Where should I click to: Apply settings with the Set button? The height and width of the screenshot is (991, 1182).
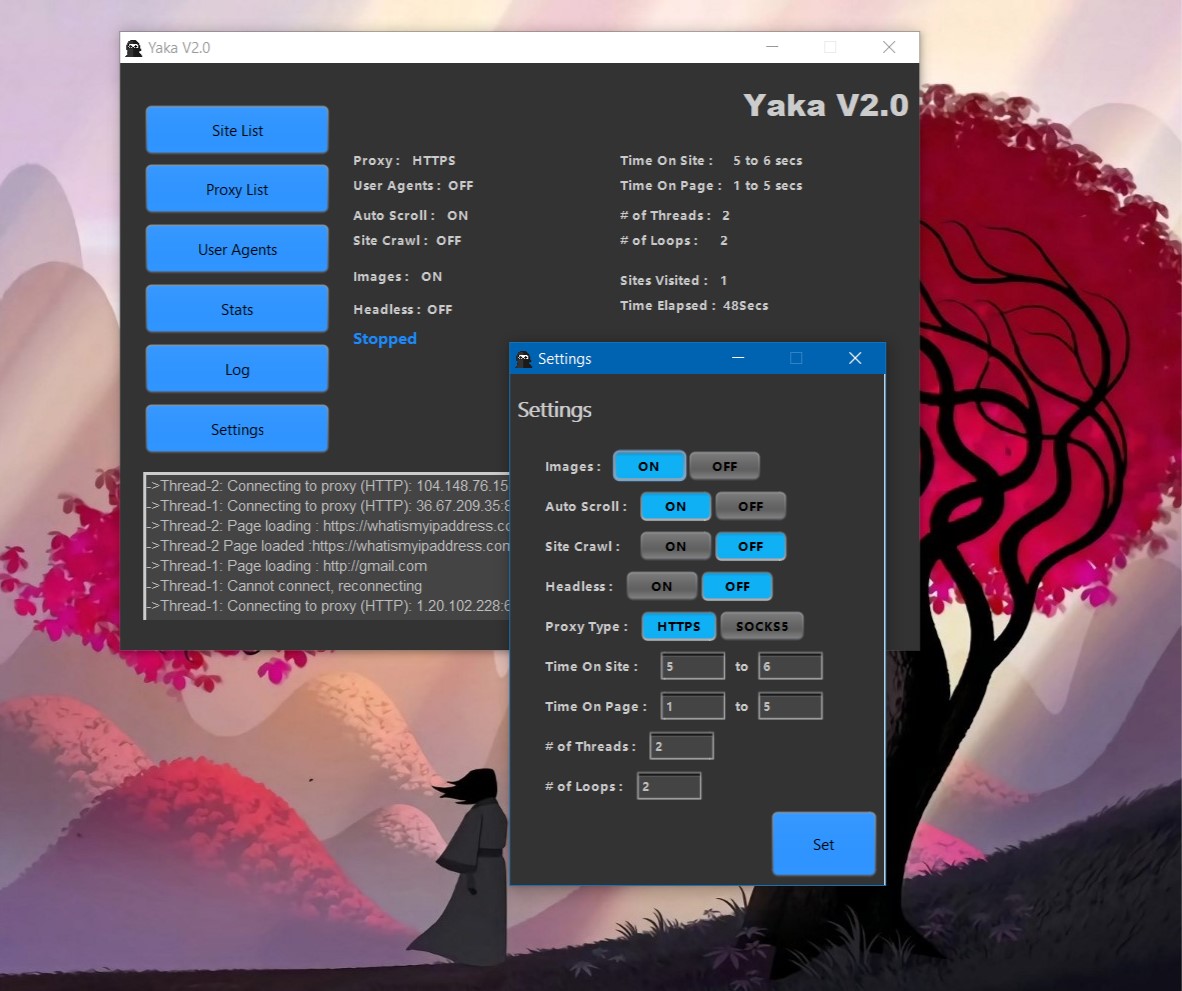[823, 844]
